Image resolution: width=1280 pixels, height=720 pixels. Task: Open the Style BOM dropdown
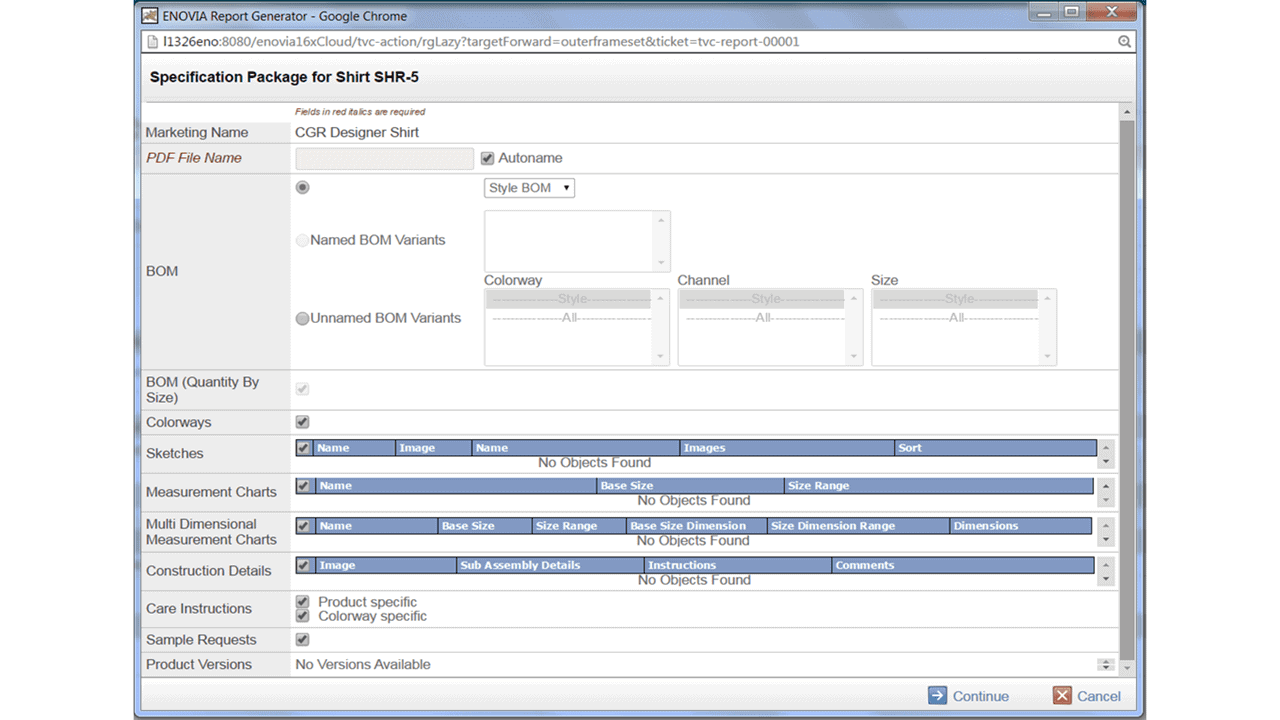529,188
